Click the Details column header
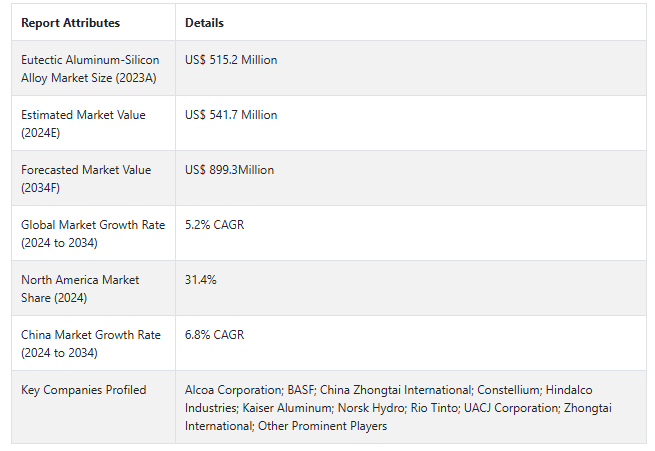Image resolution: width=655 pixels, height=451 pixels. point(204,23)
